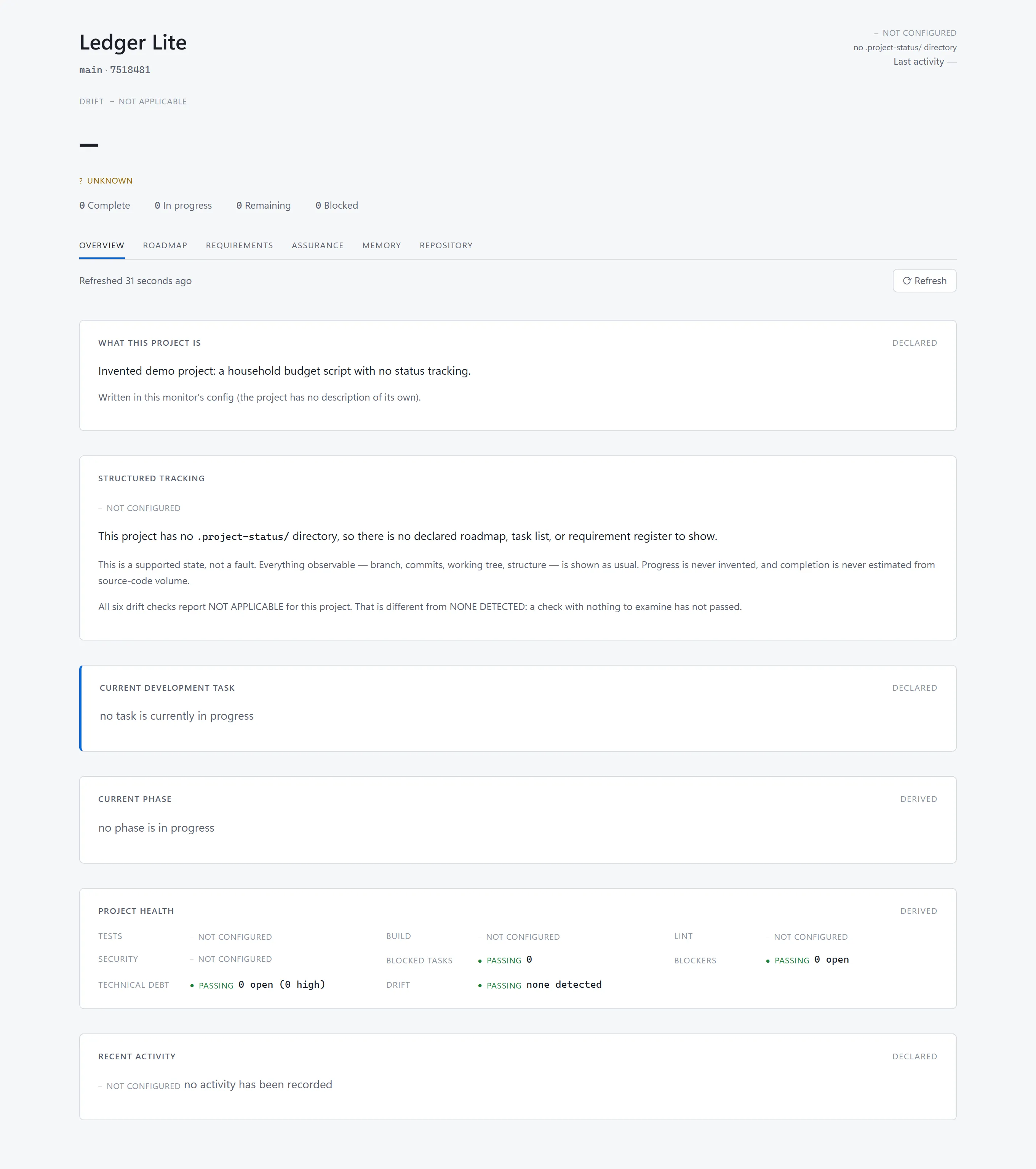
Task: Click the RECENT ACTIVITY heading
Action: pyautogui.click(x=137, y=1056)
